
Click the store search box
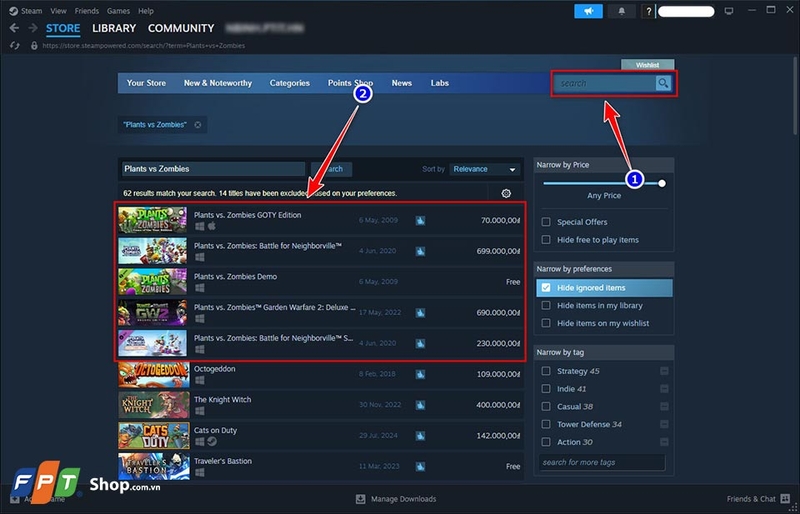605,83
